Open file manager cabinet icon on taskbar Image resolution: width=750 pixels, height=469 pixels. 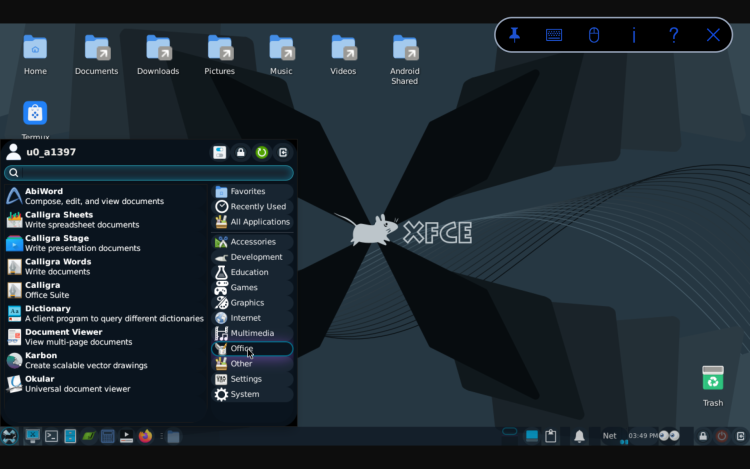point(70,436)
